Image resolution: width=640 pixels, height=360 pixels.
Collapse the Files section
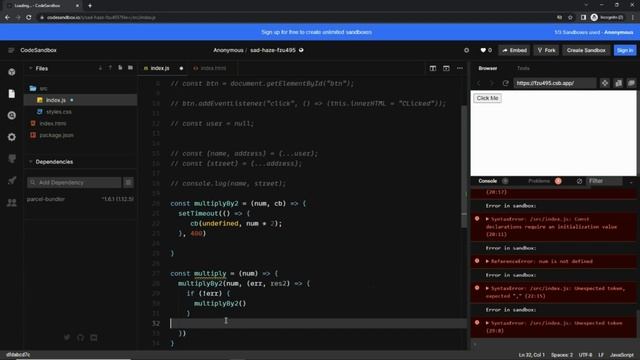31,68
